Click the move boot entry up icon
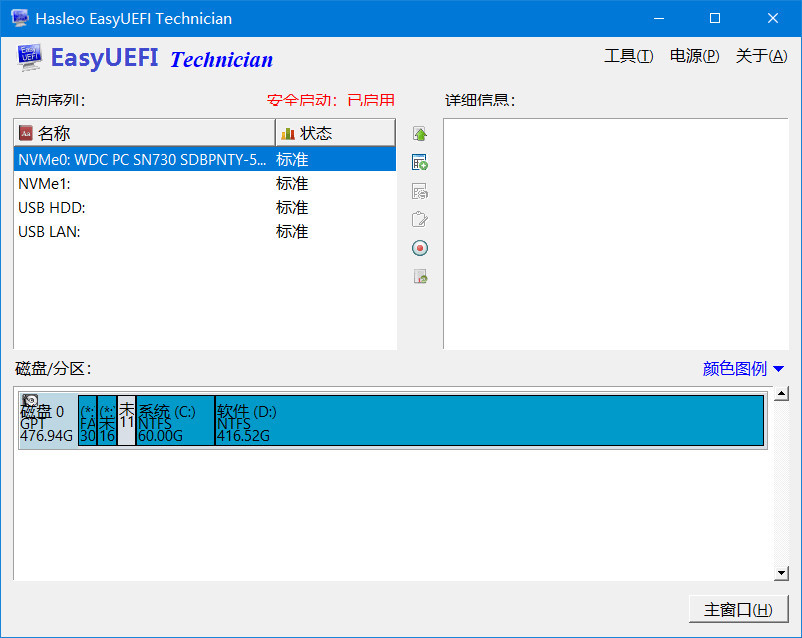 click(420, 134)
